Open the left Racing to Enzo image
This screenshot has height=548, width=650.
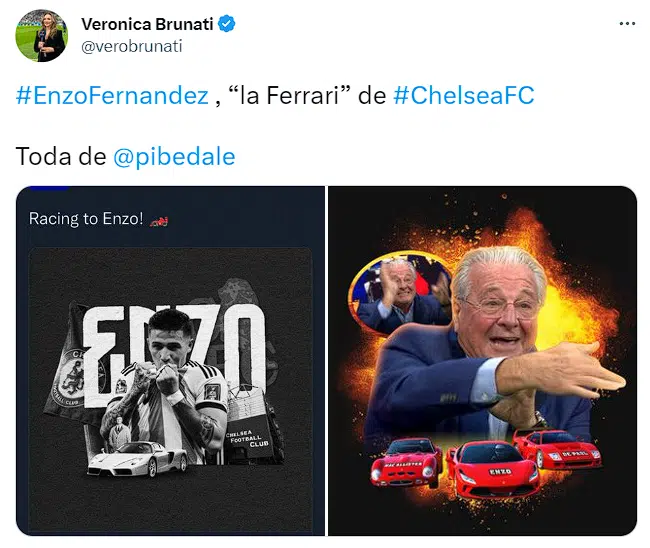170,361
